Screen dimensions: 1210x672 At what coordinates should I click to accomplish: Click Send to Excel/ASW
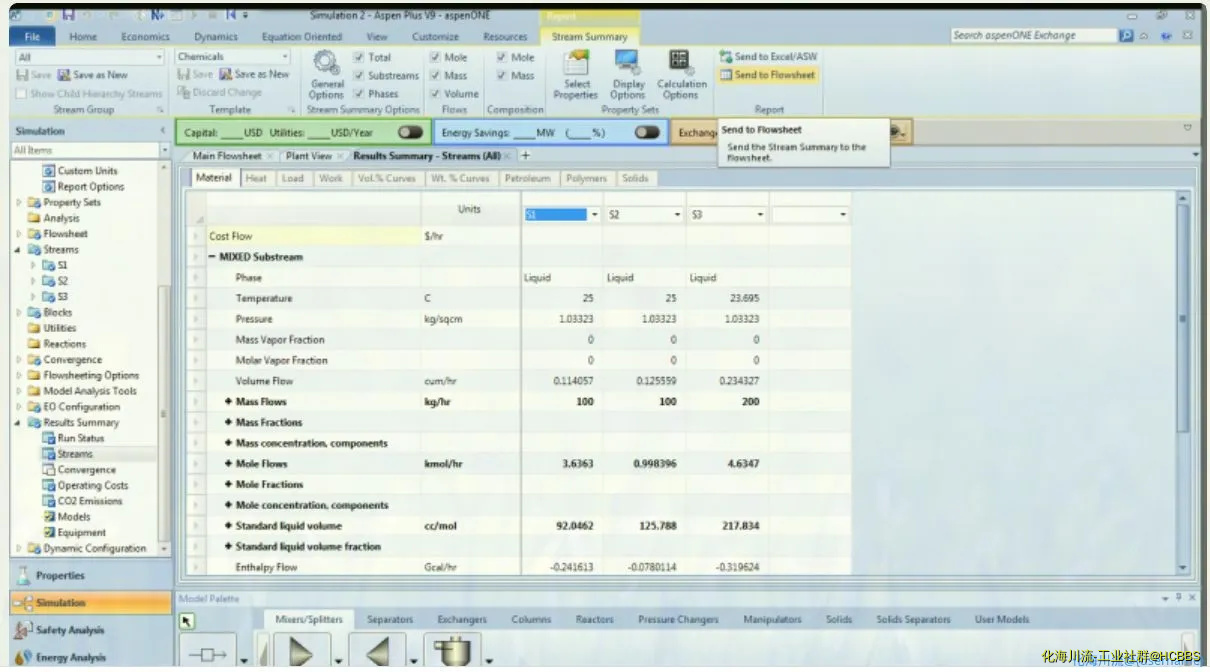pos(768,57)
